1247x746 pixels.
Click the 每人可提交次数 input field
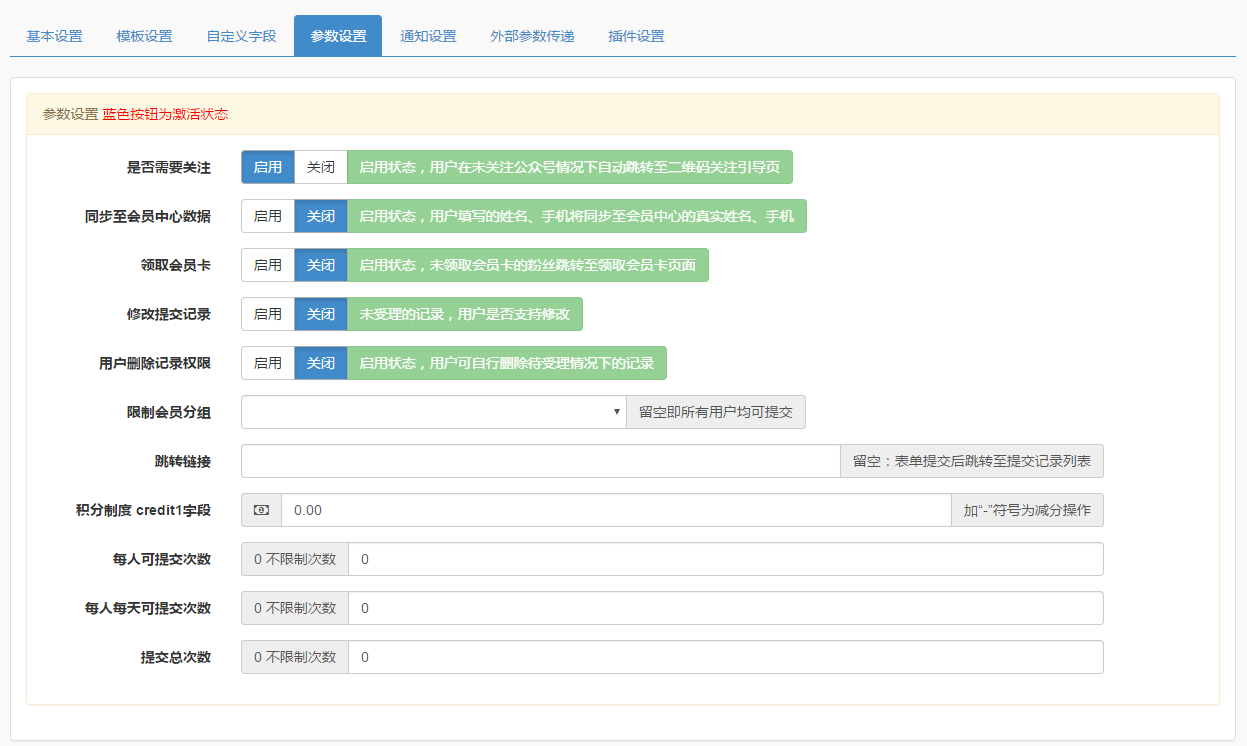[726, 559]
